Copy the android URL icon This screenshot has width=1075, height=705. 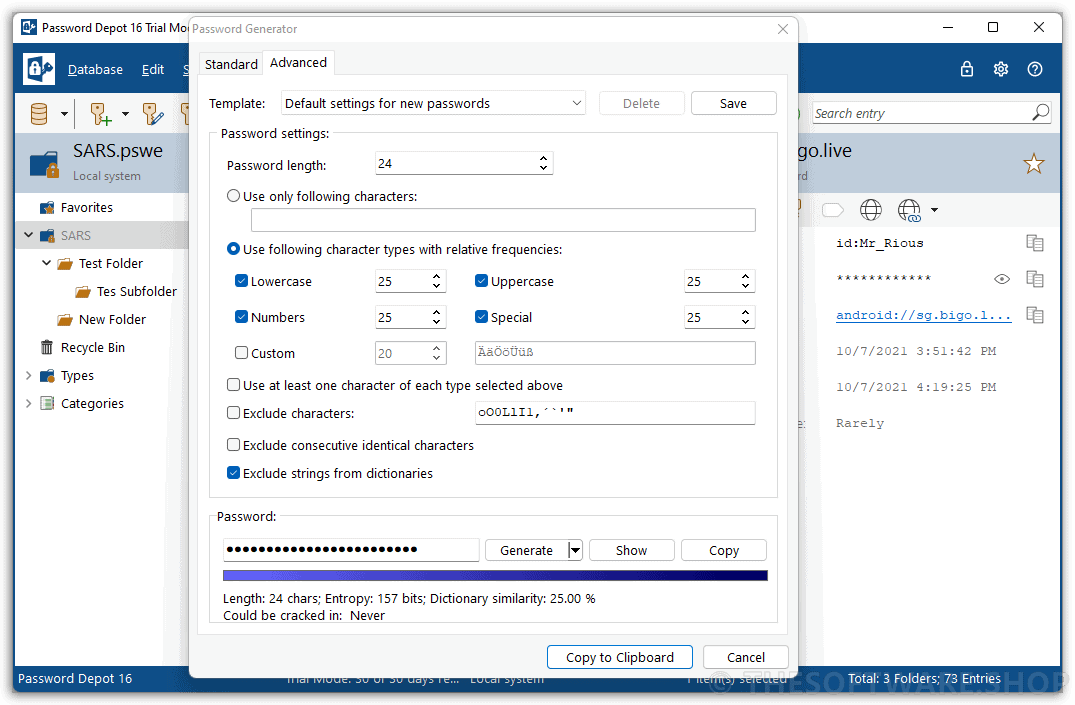(1035, 315)
